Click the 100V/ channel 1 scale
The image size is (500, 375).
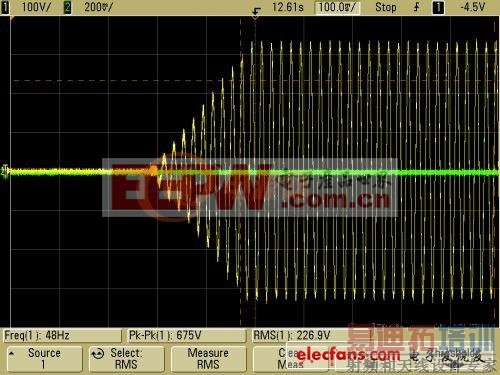(36, 7)
